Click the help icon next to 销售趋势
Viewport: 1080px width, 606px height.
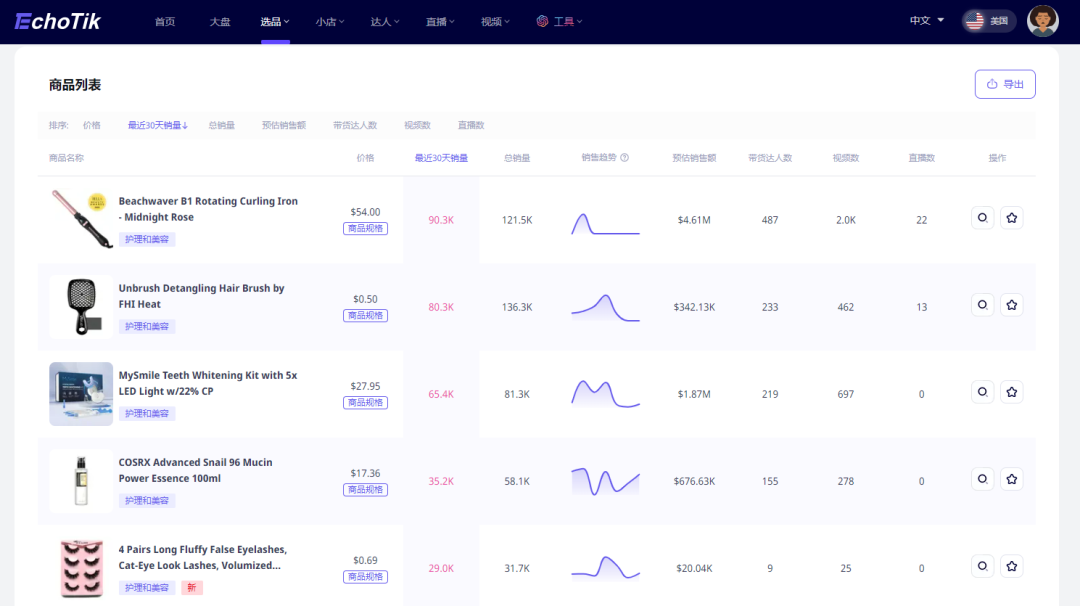(x=625, y=158)
